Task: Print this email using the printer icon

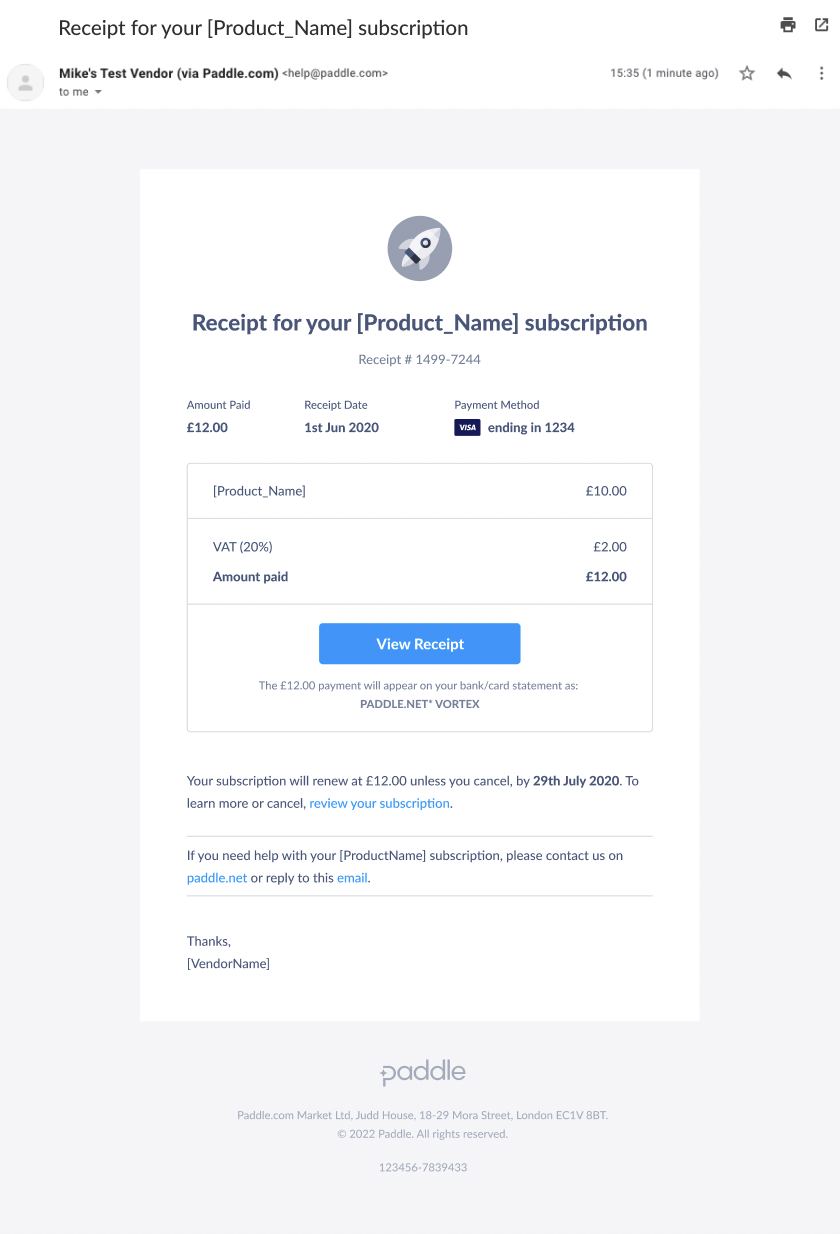Action: 788,25
